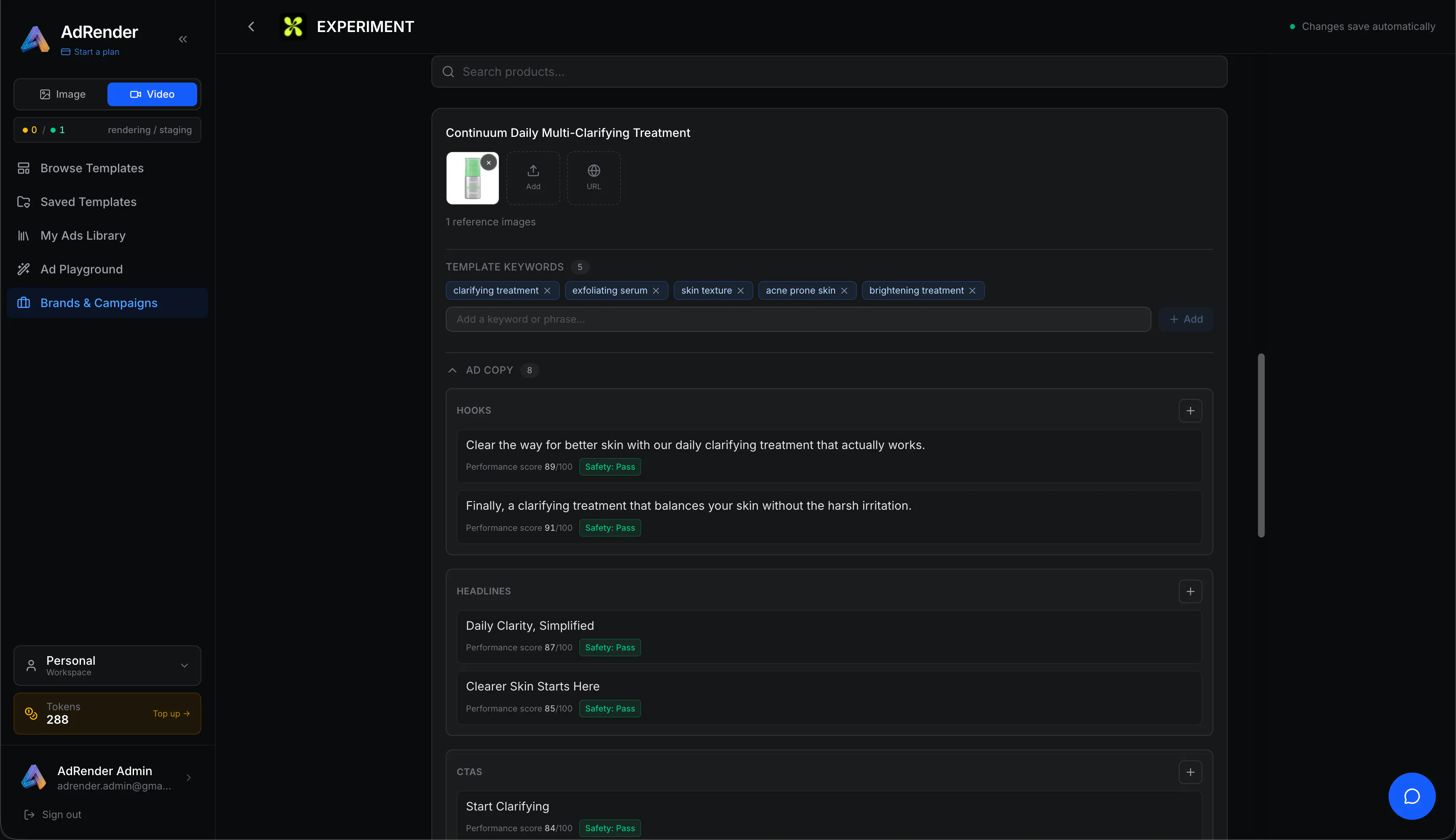Click Safety: Pass badge on score 91 hook
Image resolution: width=1456 pixels, height=840 pixels.
[610, 528]
